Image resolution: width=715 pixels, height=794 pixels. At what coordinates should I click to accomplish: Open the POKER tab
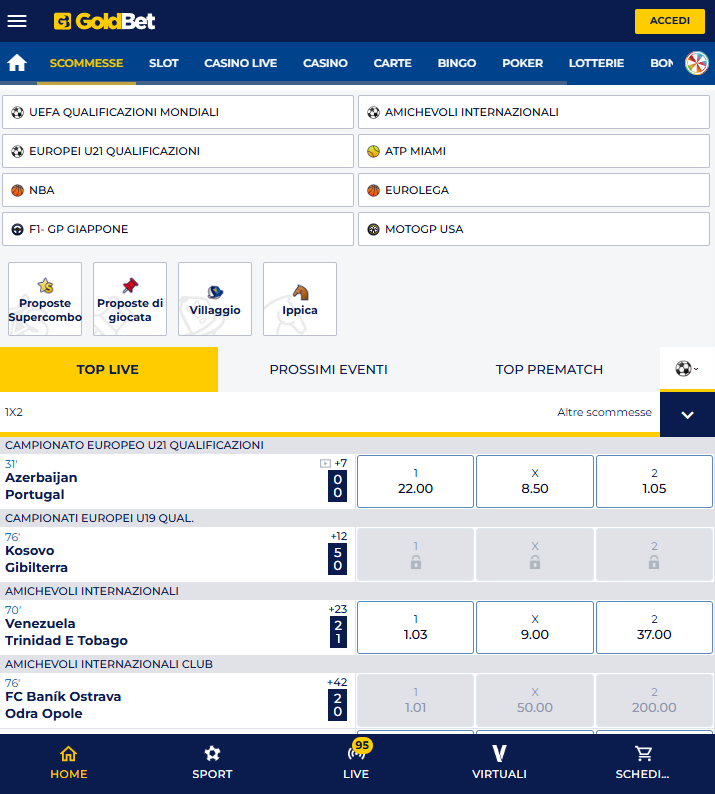pyautogui.click(x=522, y=63)
